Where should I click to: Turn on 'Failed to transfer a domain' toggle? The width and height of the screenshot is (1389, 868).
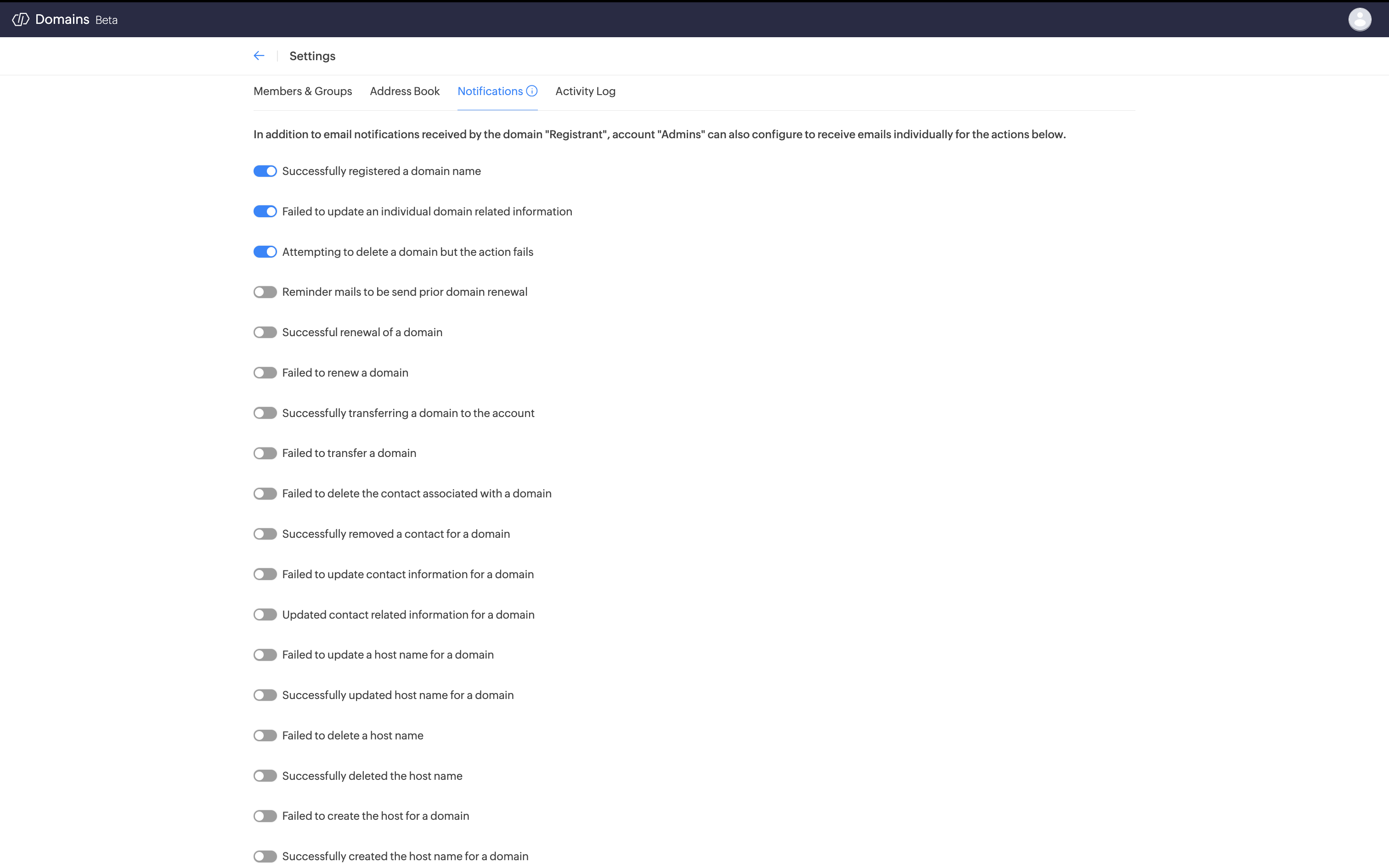265,454
